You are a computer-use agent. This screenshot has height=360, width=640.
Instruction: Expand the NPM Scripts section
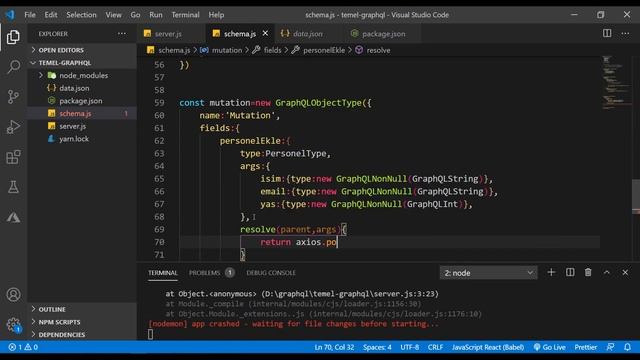[x=82, y=322]
